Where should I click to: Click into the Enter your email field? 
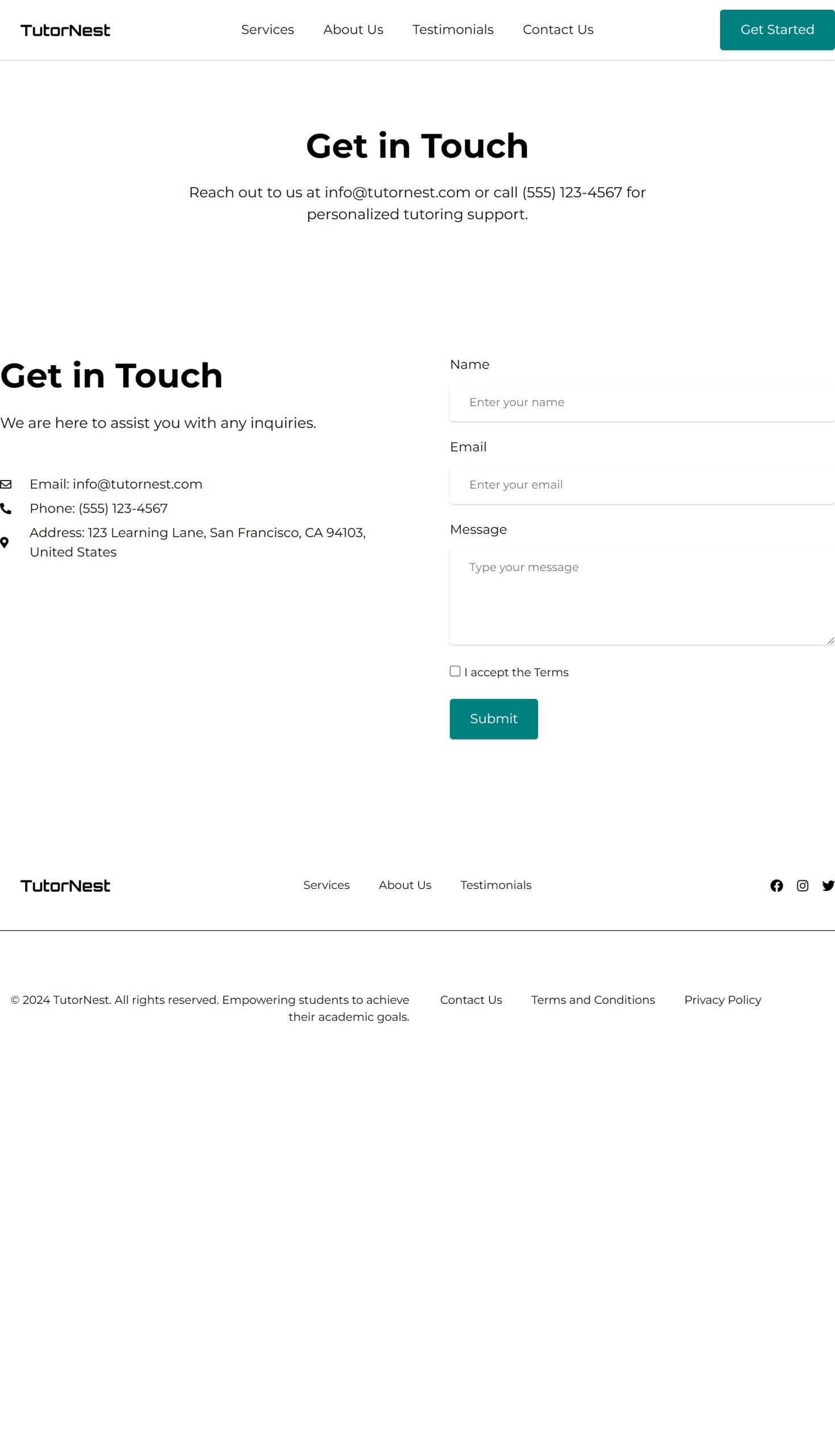pyautogui.click(x=641, y=485)
